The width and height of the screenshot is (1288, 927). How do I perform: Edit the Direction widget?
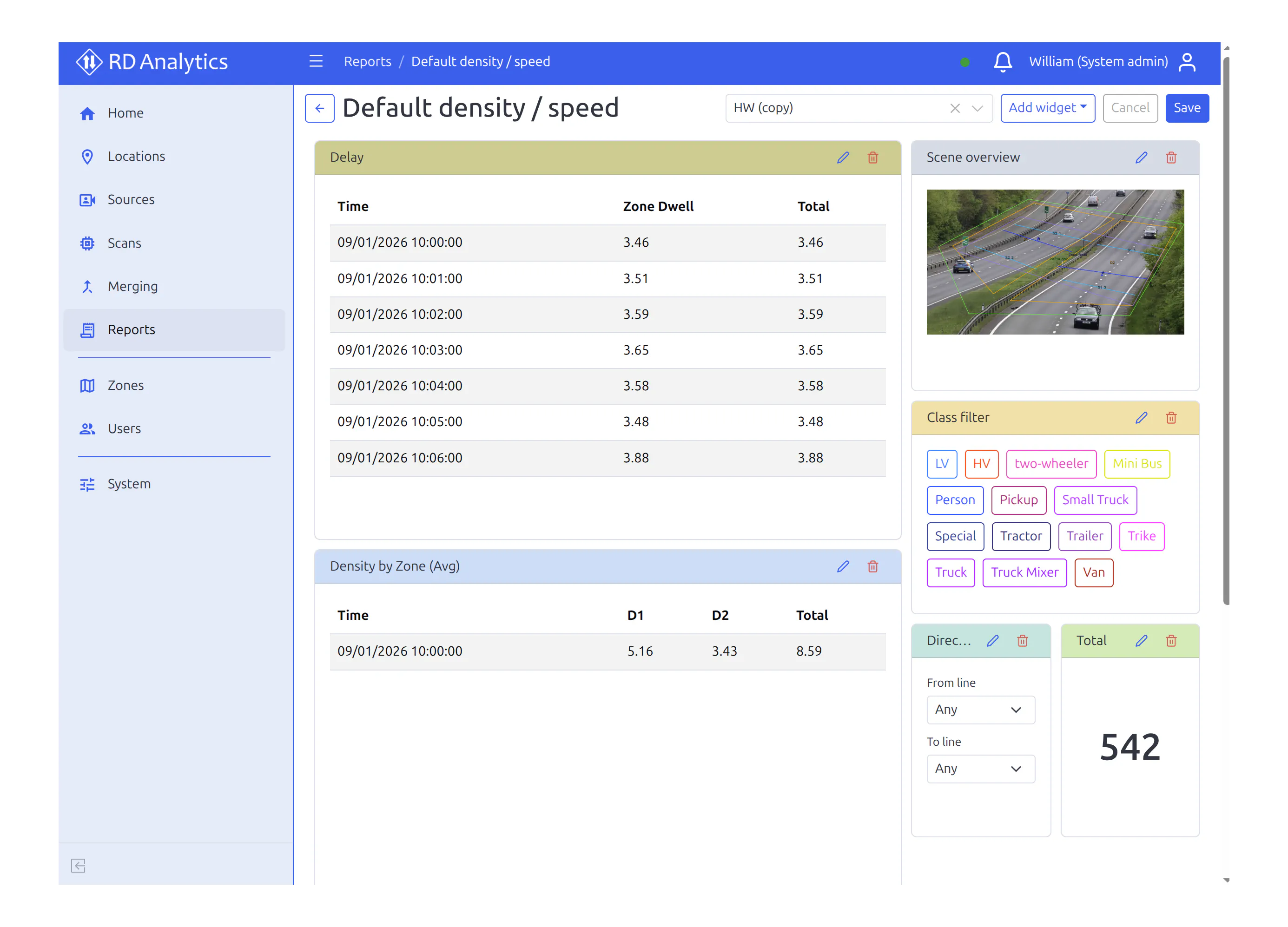pyautogui.click(x=993, y=641)
